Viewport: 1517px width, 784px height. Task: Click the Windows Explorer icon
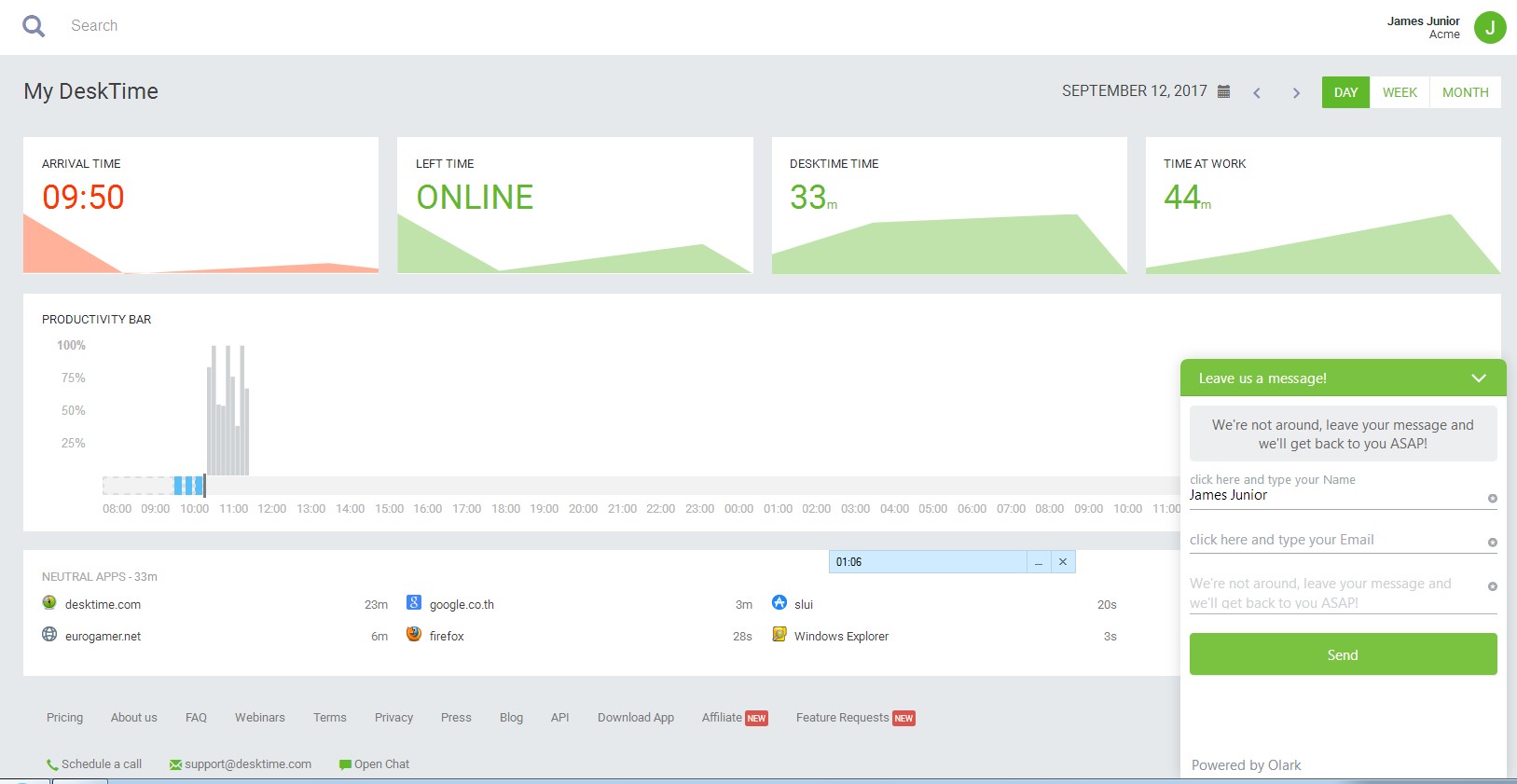[x=779, y=634]
